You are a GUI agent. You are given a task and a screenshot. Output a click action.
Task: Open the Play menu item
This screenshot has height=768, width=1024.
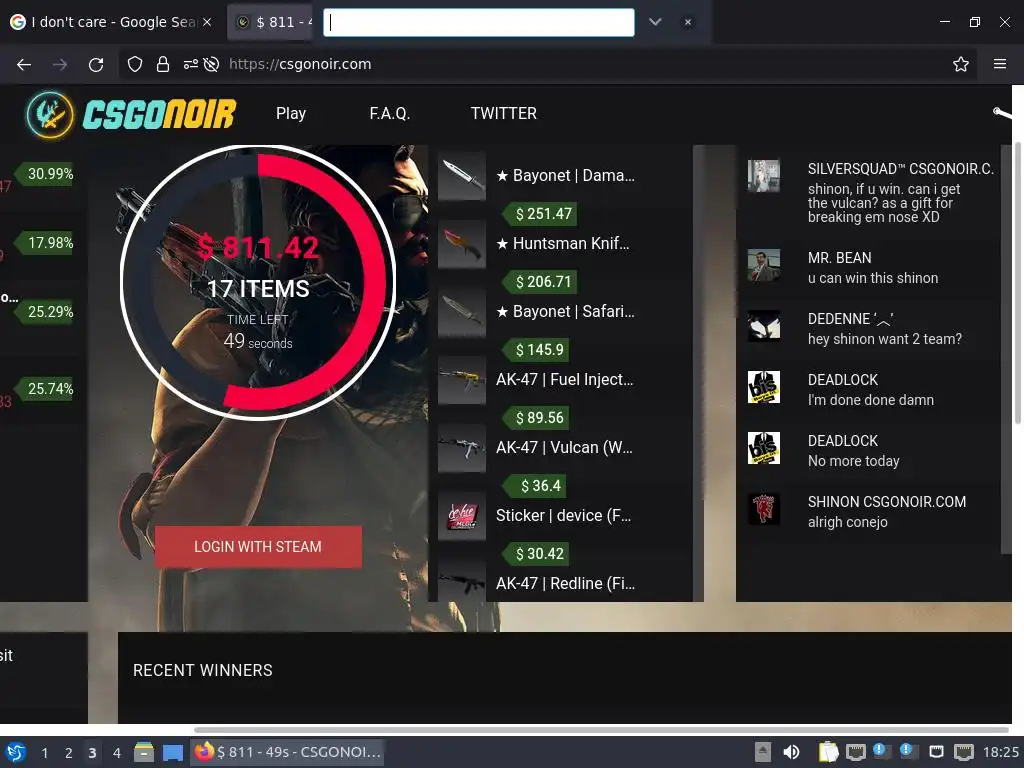click(291, 114)
